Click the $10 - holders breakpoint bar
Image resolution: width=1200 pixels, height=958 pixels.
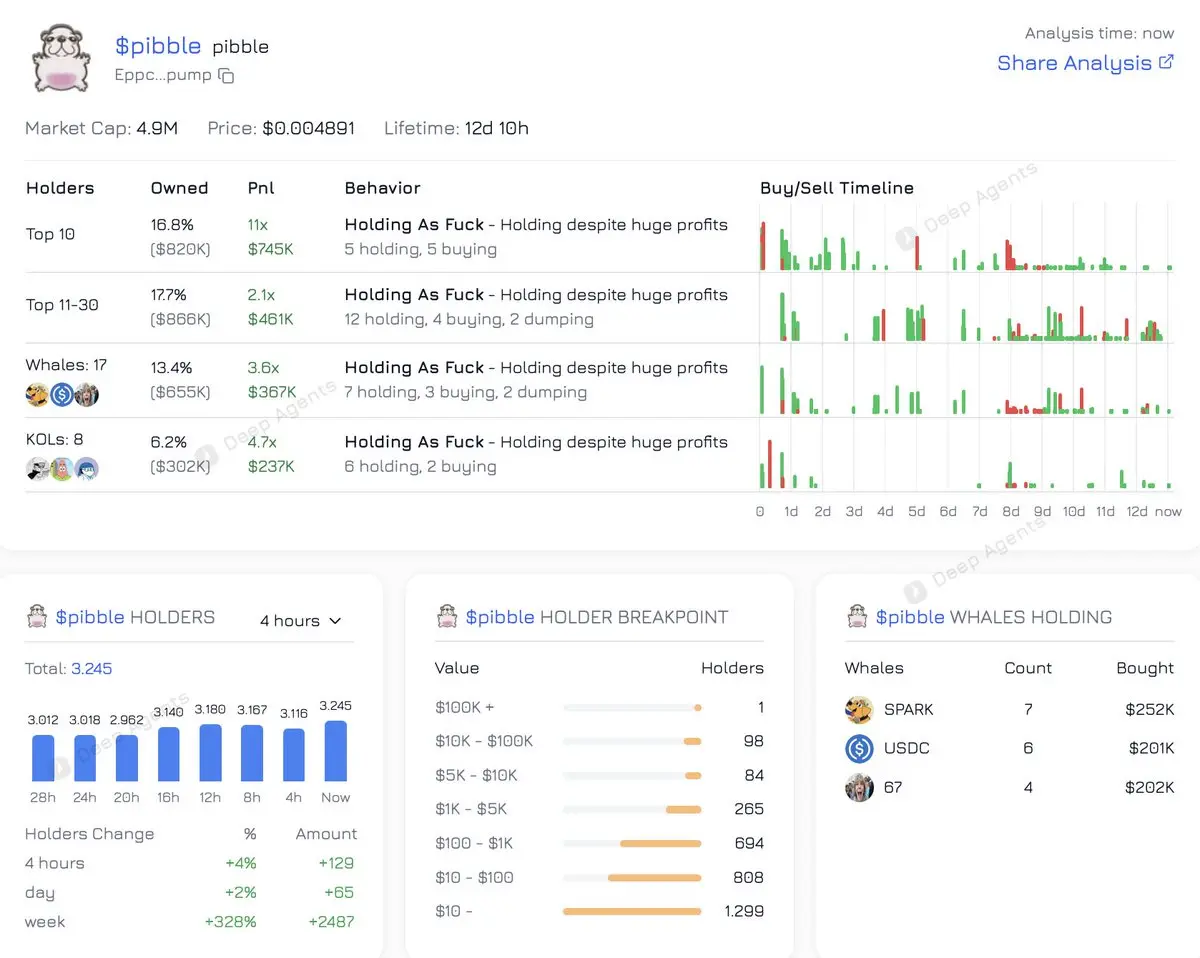[632, 912]
